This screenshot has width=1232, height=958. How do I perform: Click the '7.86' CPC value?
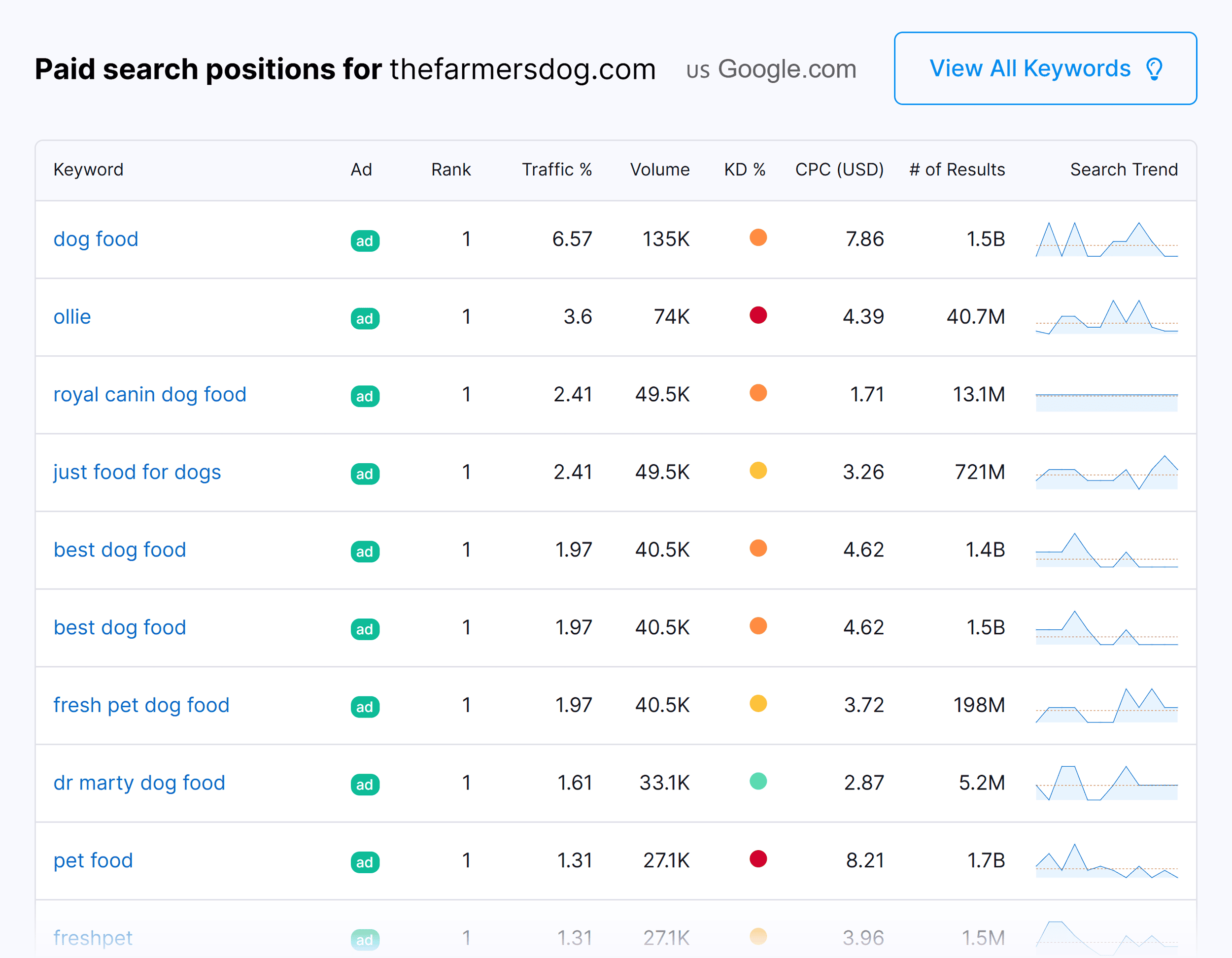tap(865, 239)
